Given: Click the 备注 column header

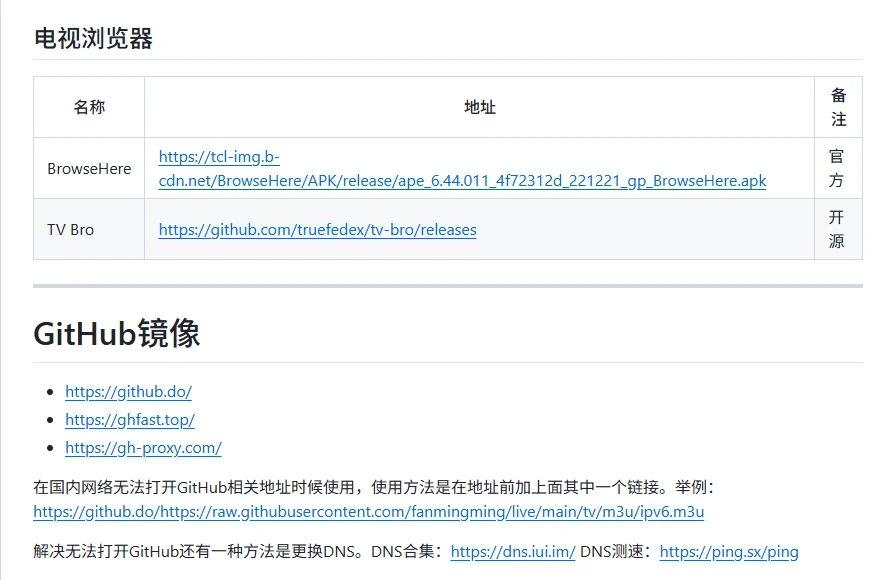Looking at the screenshot, I should coord(838,107).
